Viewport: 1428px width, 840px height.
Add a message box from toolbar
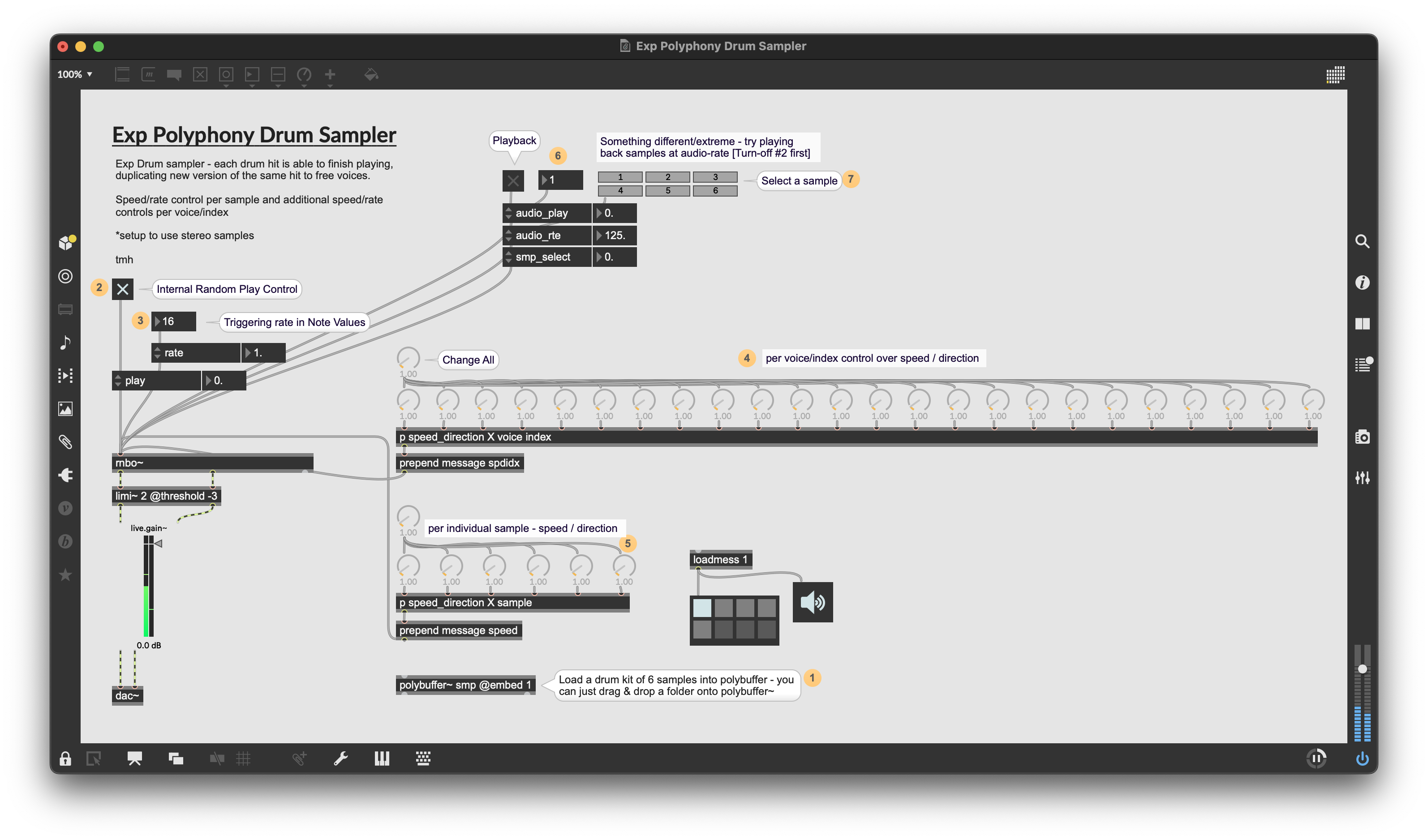point(148,74)
